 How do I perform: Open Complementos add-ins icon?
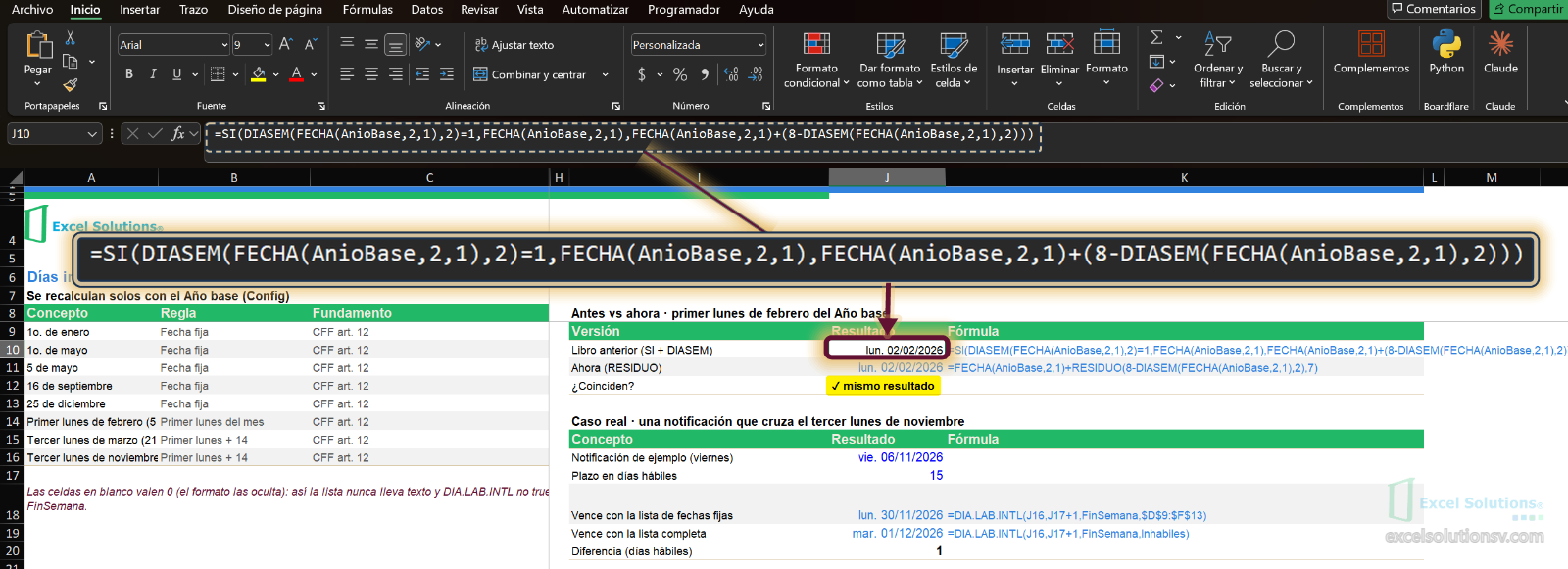[1371, 52]
